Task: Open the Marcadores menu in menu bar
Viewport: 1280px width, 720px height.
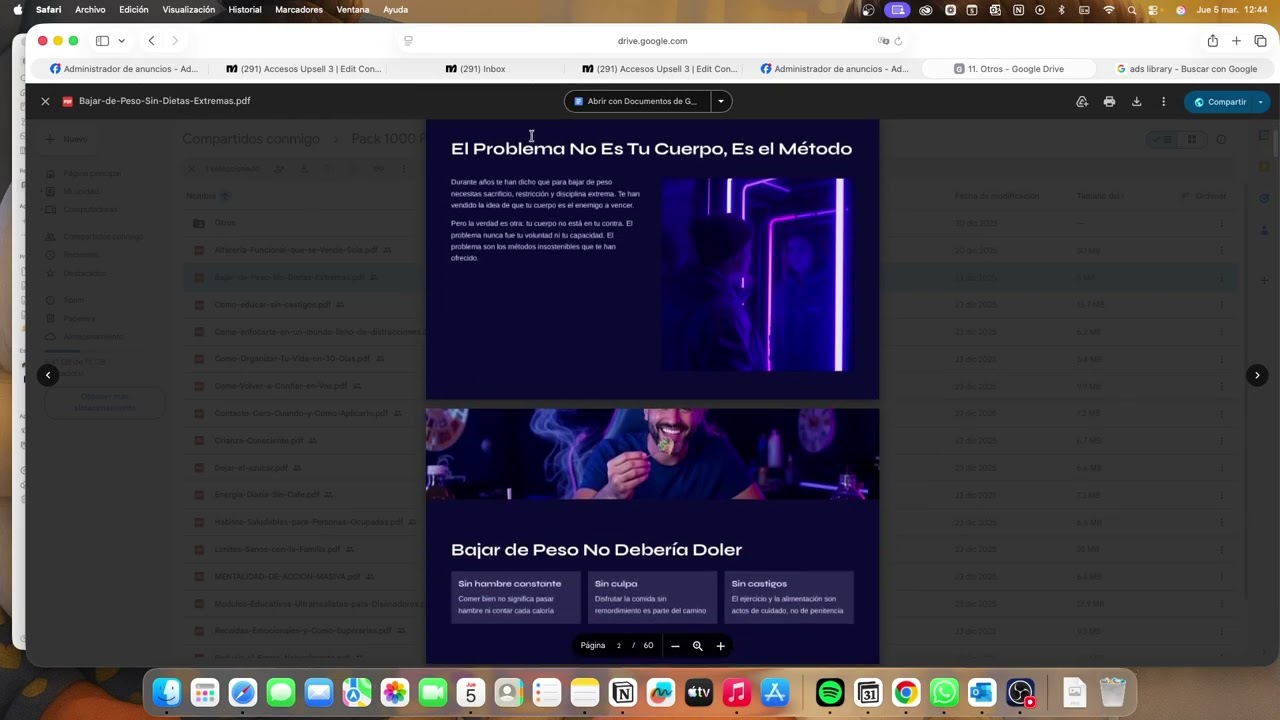Action: [x=299, y=10]
